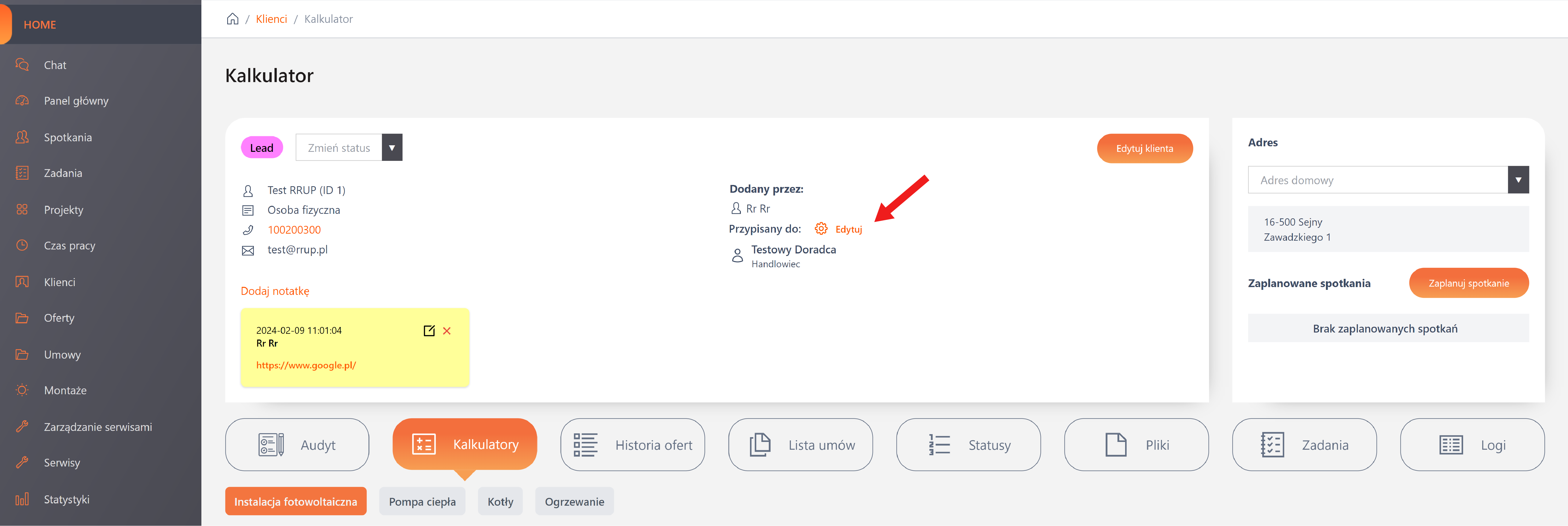Screen dimensions: 1568x526
Task: Click the home breadcrumb icon
Action: (x=232, y=19)
